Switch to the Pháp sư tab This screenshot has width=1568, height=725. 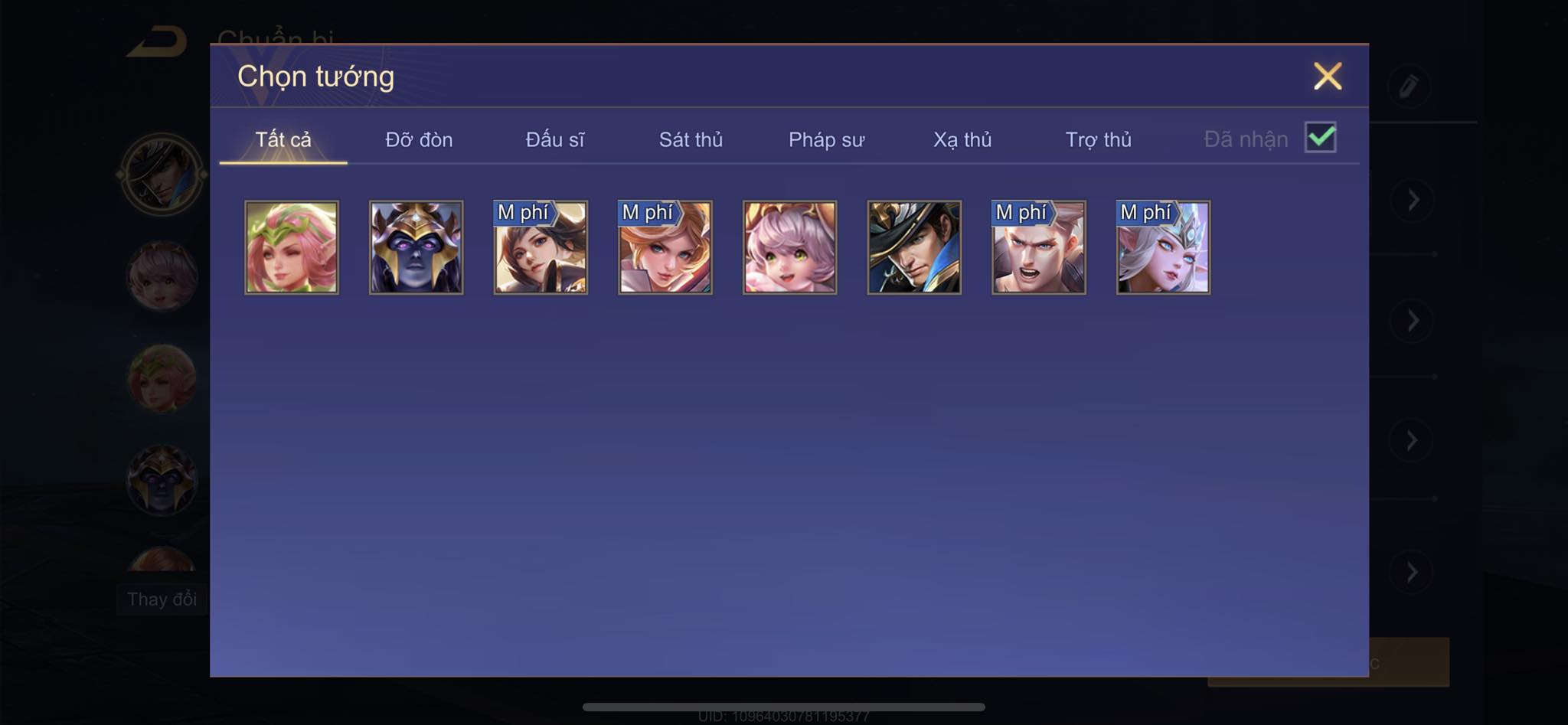[x=827, y=139]
